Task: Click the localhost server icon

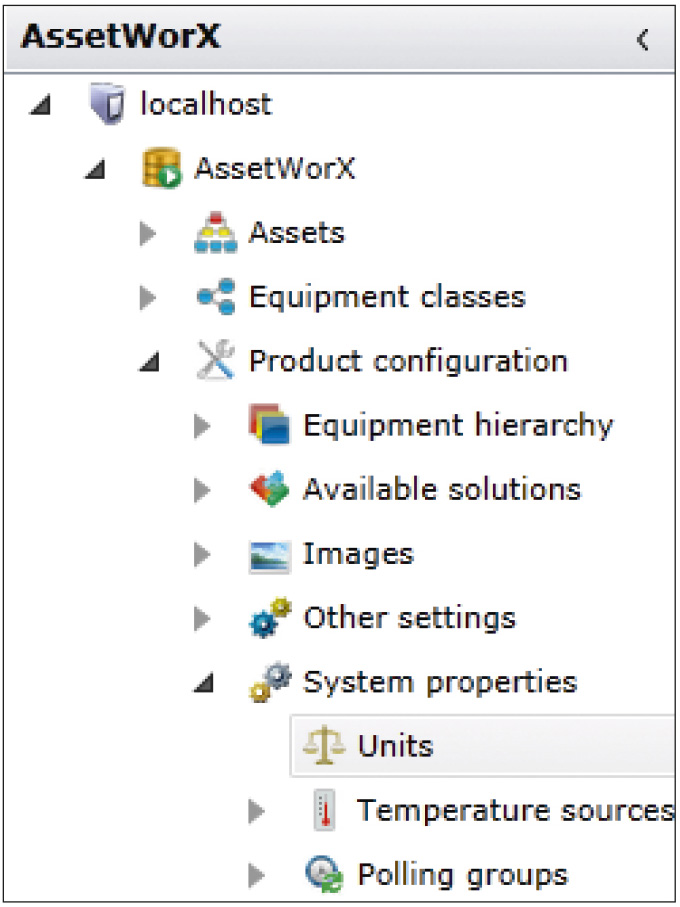Action: (107, 104)
